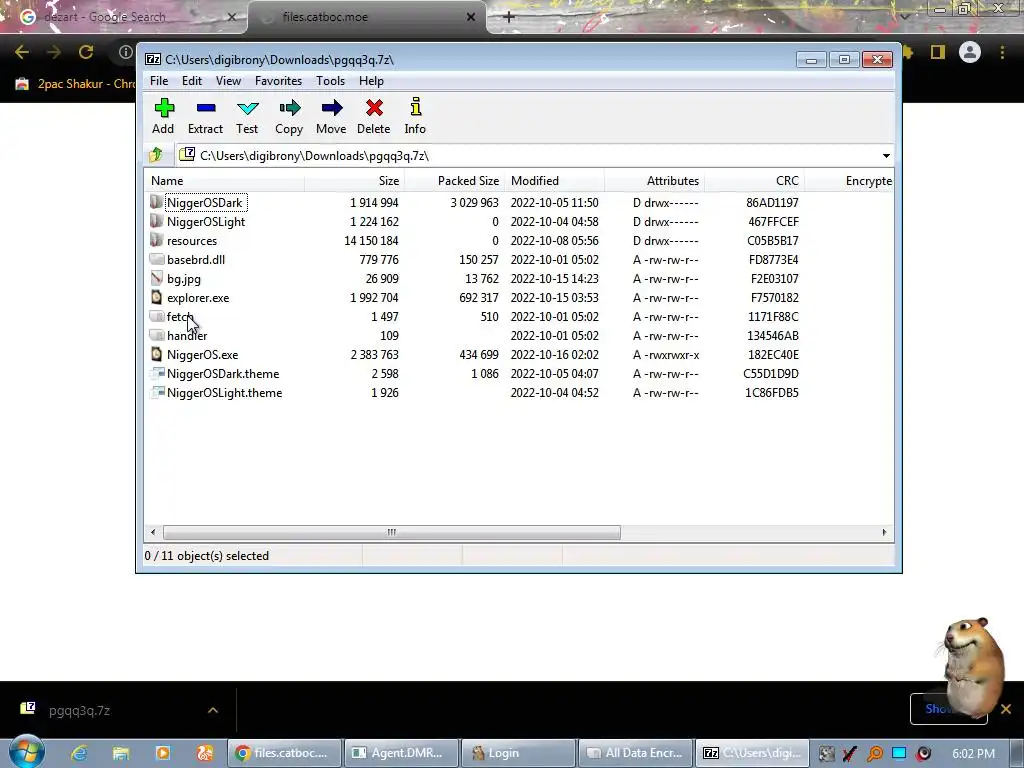Open the Windows Start button

click(26, 752)
